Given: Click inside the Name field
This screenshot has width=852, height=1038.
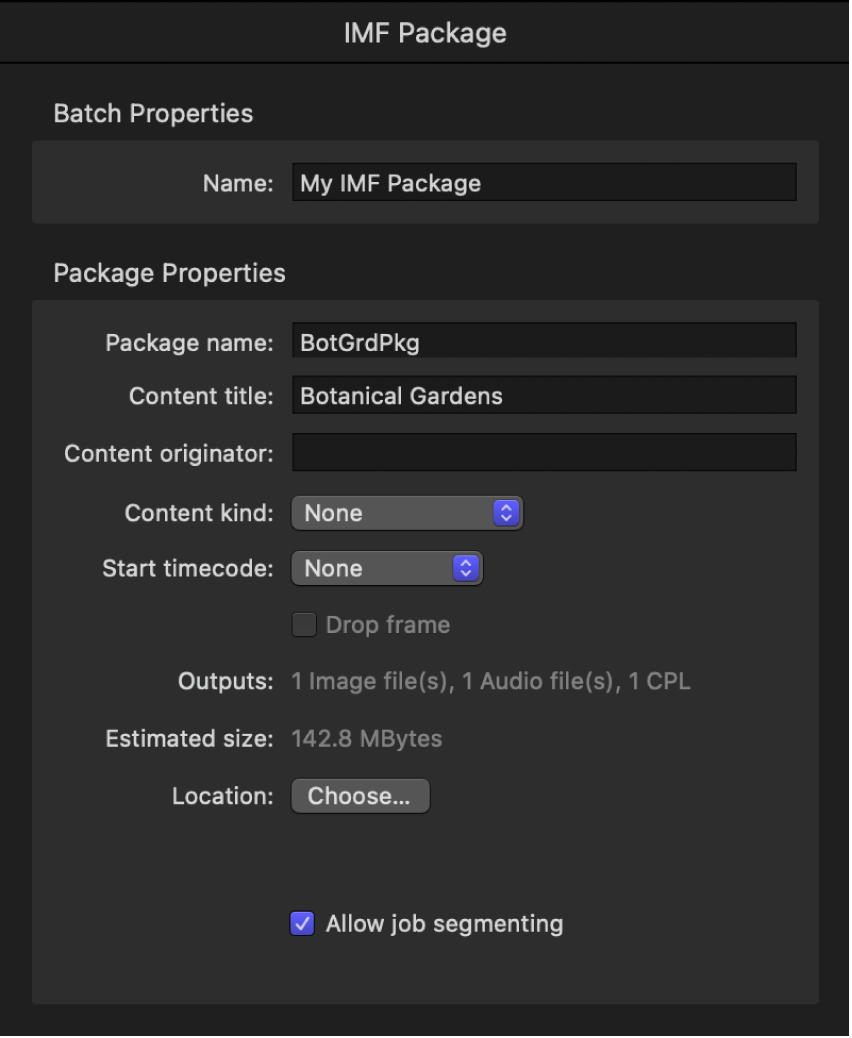Looking at the screenshot, I should click(545, 182).
